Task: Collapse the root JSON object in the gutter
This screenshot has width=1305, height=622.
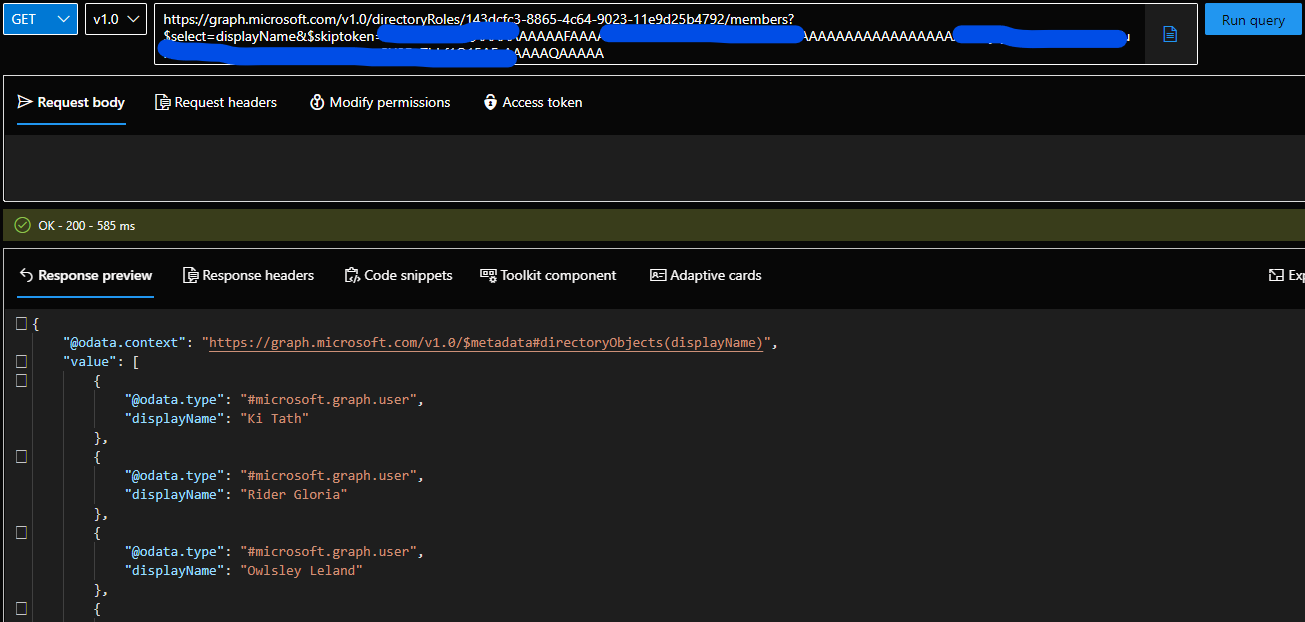Action: click(x=21, y=323)
